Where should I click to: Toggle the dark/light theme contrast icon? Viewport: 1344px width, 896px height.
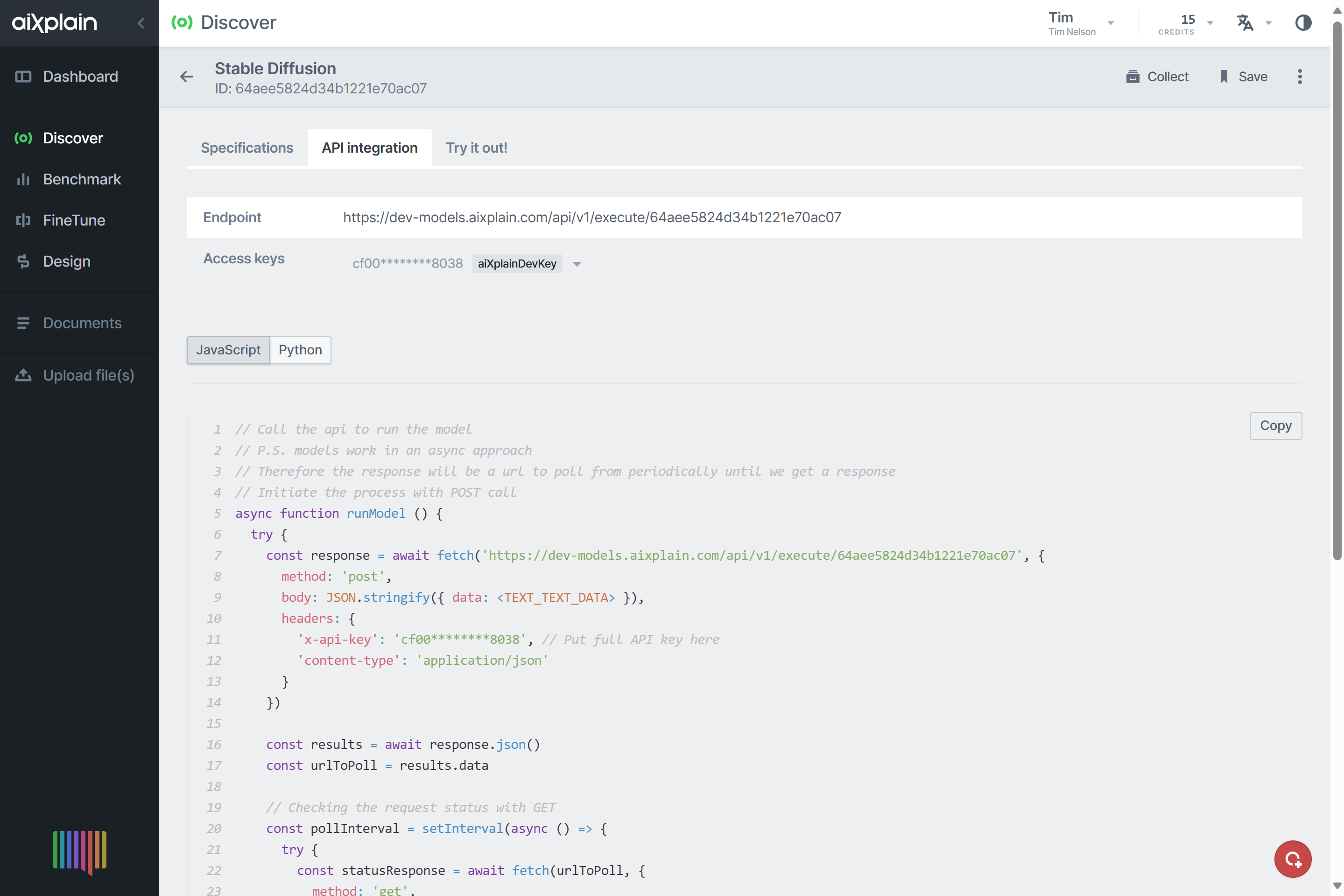(1303, 23)
